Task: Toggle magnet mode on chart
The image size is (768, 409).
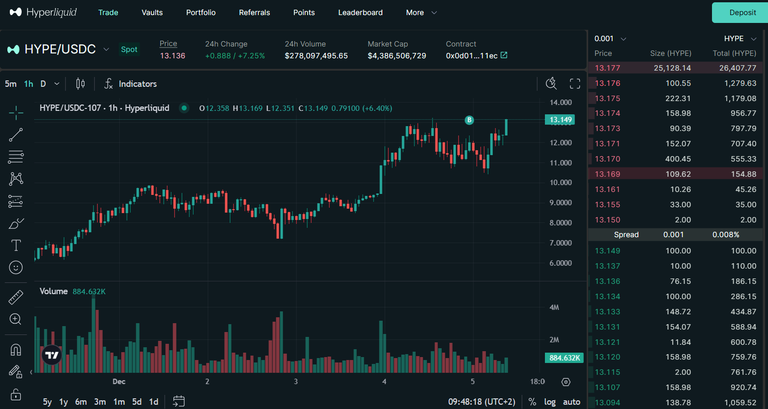Action: [x=16, y=350]
